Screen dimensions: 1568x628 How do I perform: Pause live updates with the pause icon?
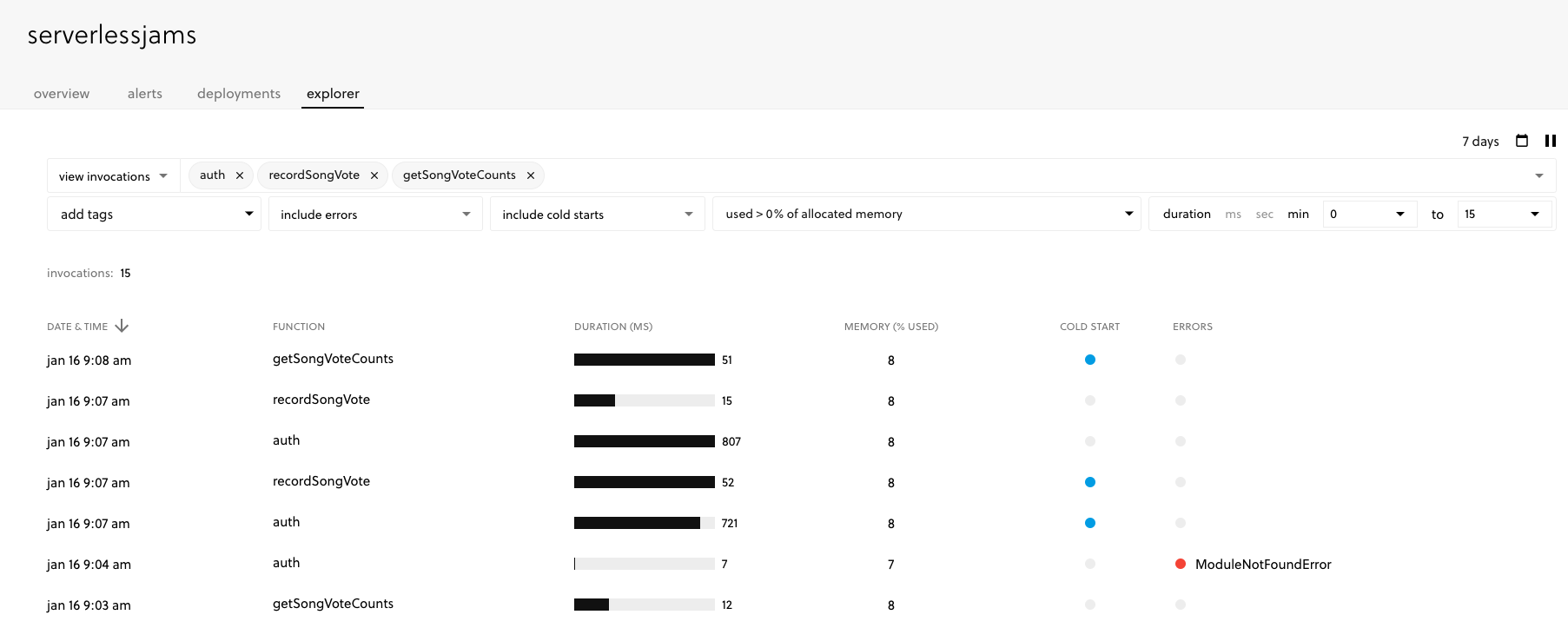click(1550, 141)
